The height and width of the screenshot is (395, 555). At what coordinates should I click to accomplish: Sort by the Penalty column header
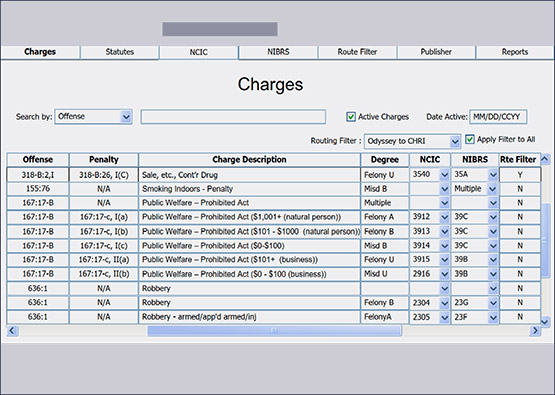click(104, 160)
